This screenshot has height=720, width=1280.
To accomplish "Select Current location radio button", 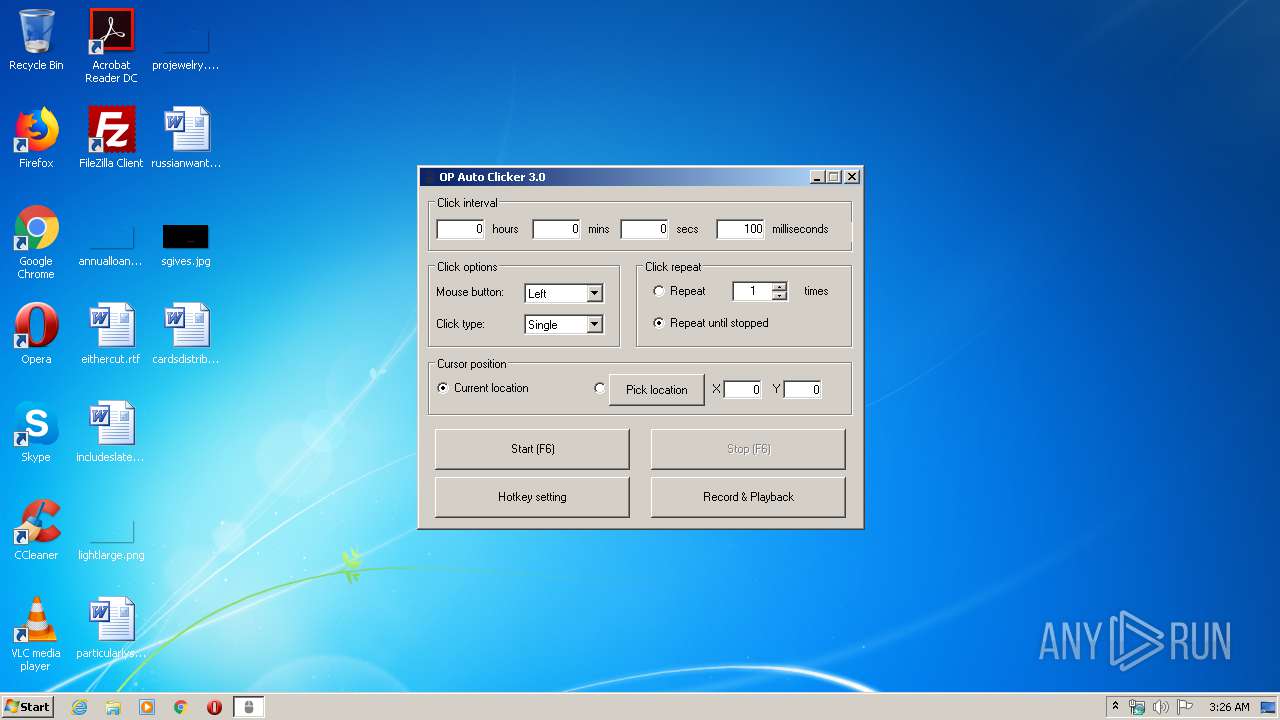I will pyautogui.click(x=443, y=388).
